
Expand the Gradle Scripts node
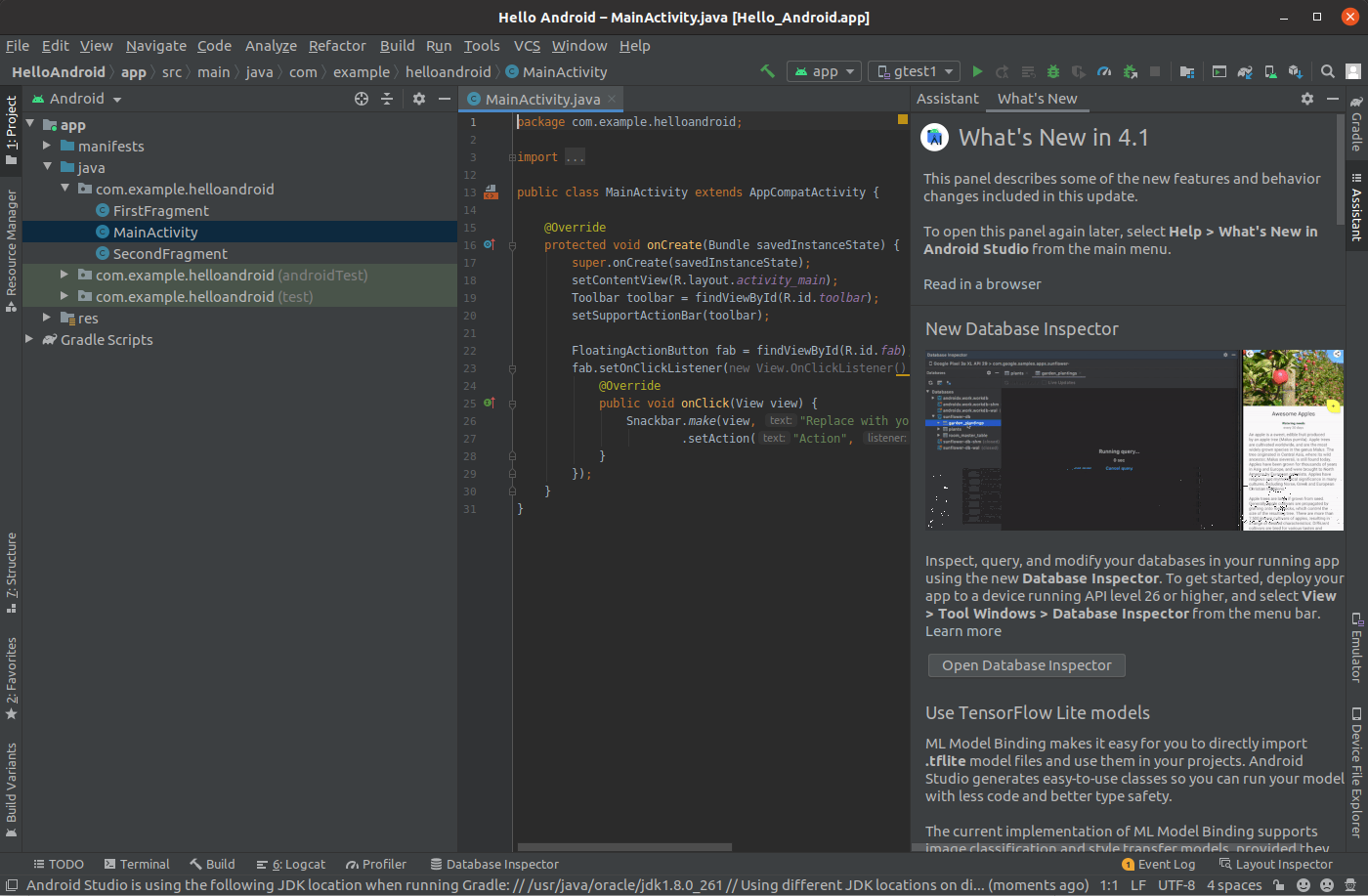click(29, 339)
